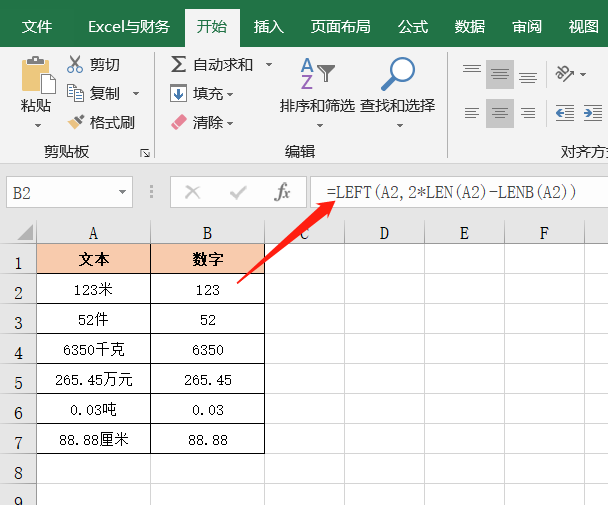This screenshot has height=505, width=608.
Task: Open the Formulas (公式) ribbon tab
Action: pyautogui.click(x=413, y=27)
